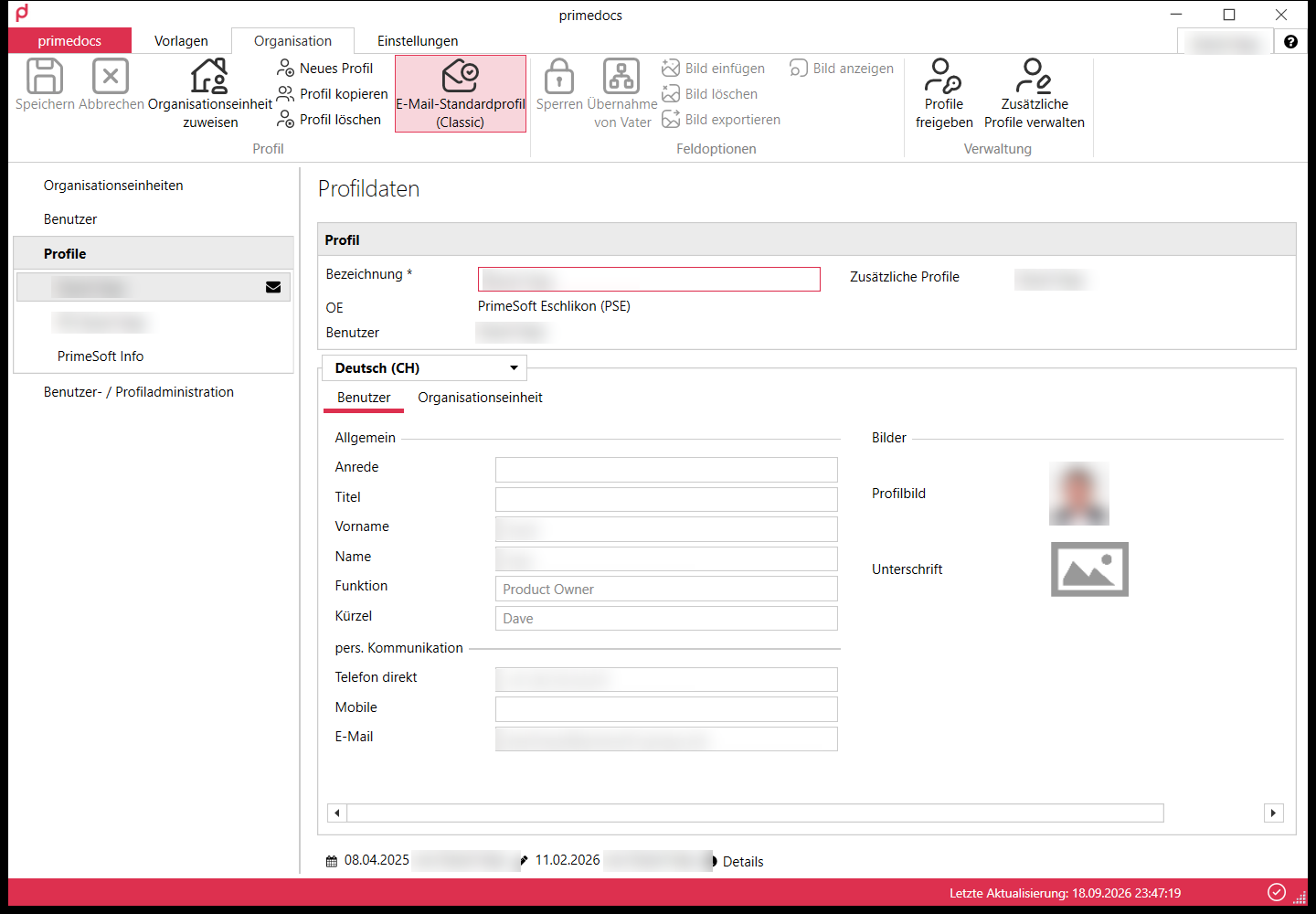The width and height of the screenshot is (1316, 914).
Task: Click into the Mobile field
Action: pos(666,709)
